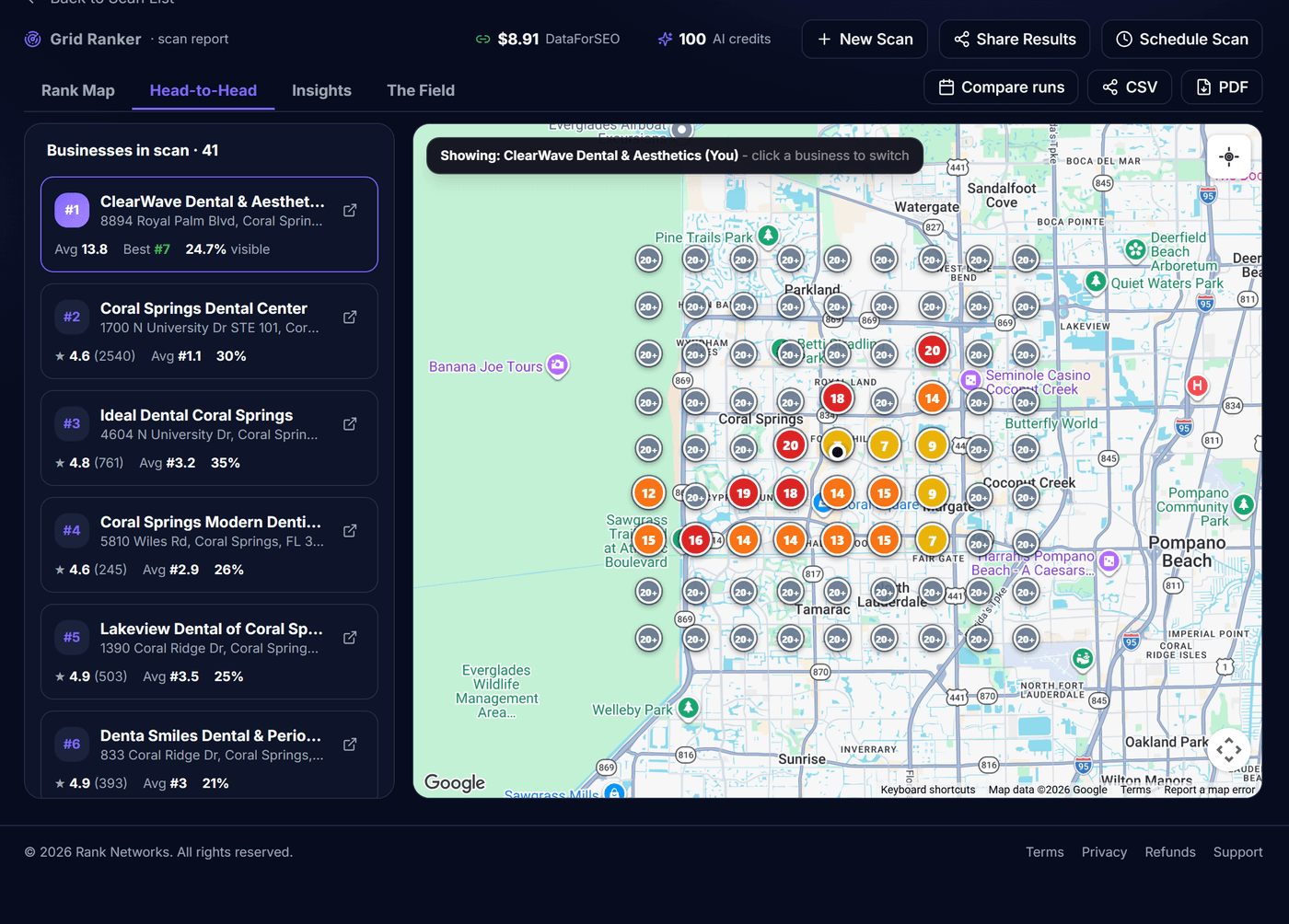This screenshot has height=924, width=1289.
Task: Click the Pine Trails Park marker
Action: click(768, 236)
